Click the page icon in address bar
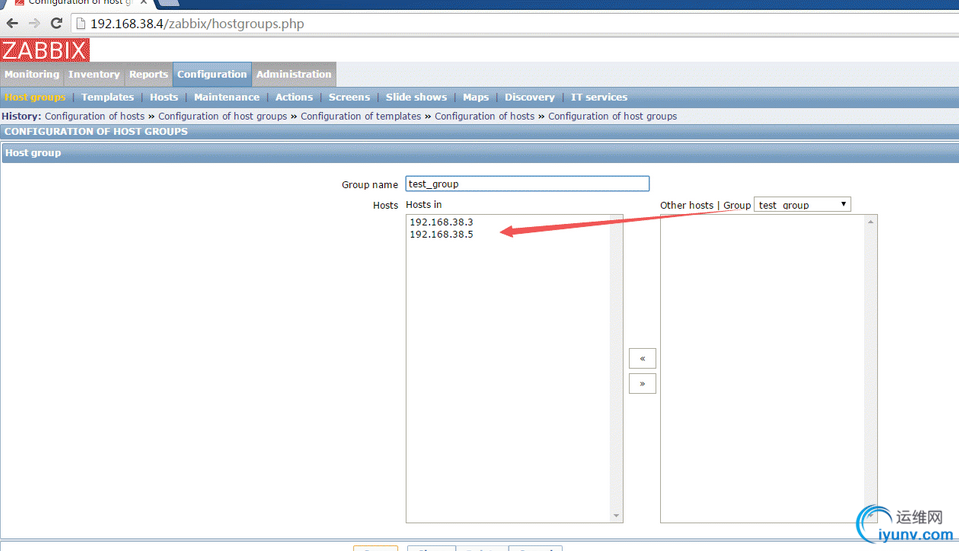The image size is (959, 551). 81,23
